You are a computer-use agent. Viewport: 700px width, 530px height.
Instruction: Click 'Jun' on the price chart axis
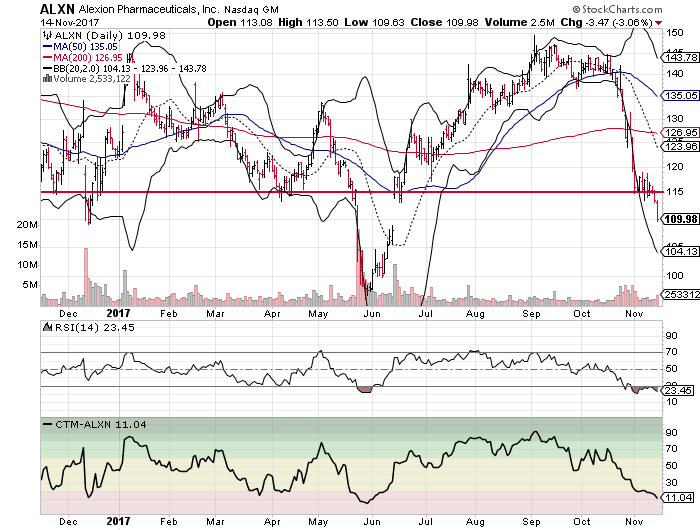click(x=372, y=313)
